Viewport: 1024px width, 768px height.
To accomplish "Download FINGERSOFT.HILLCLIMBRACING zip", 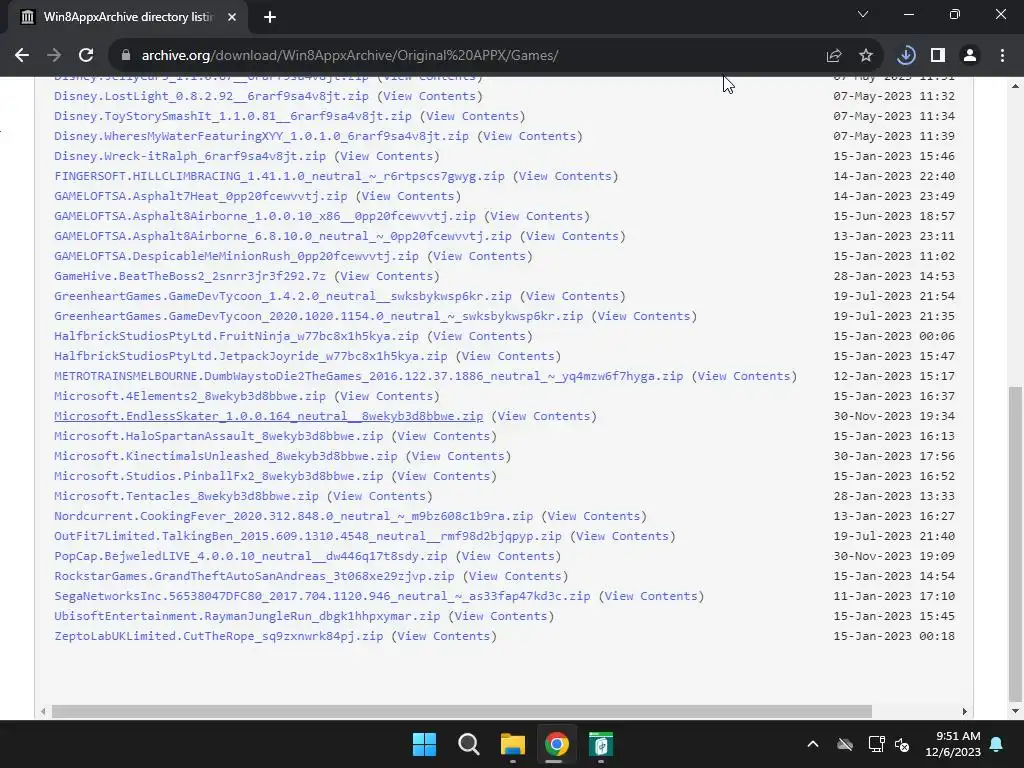I will pyautogui.click(x=279, y=176).
